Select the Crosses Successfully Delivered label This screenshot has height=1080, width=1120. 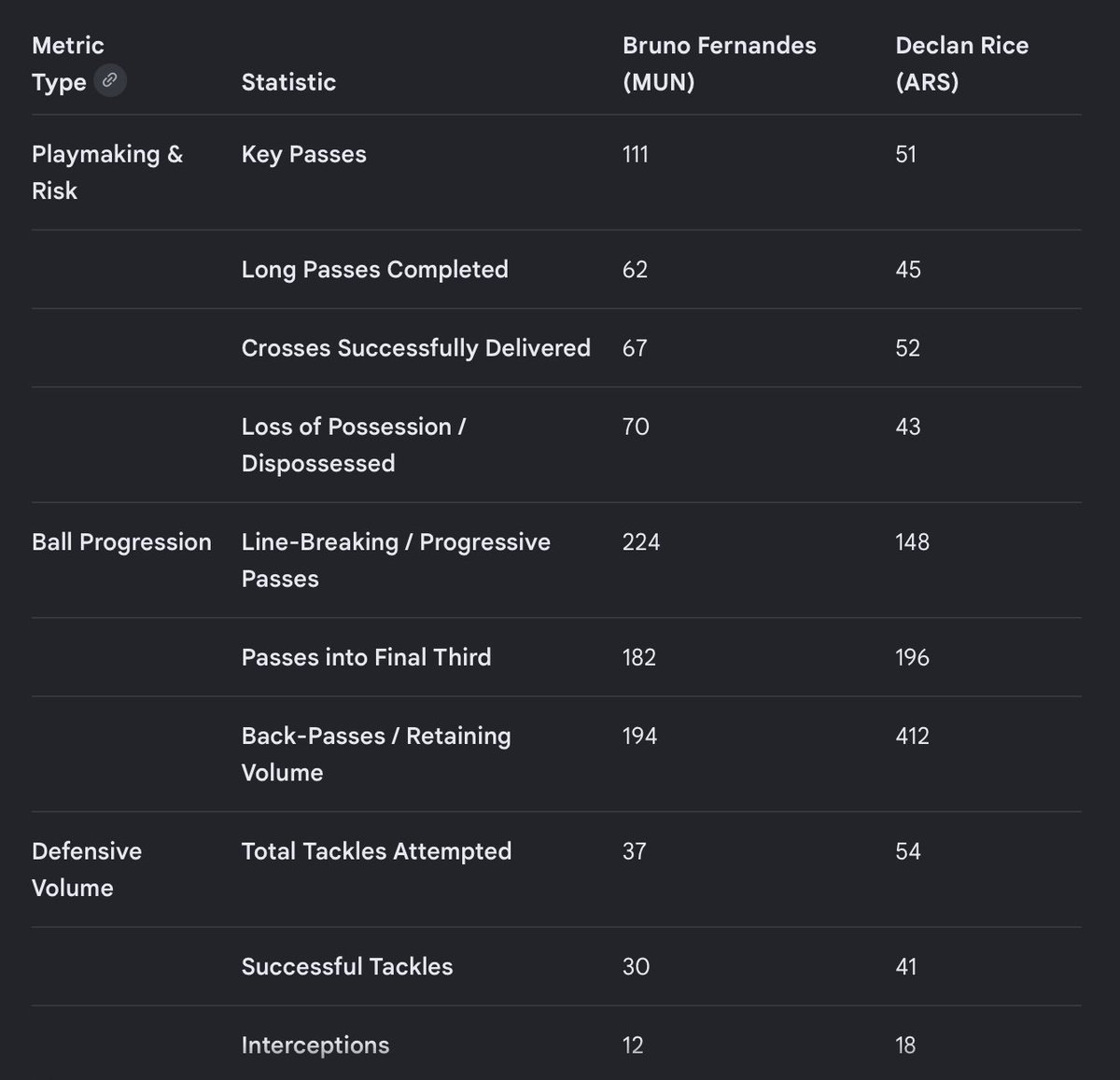point(415,348)
